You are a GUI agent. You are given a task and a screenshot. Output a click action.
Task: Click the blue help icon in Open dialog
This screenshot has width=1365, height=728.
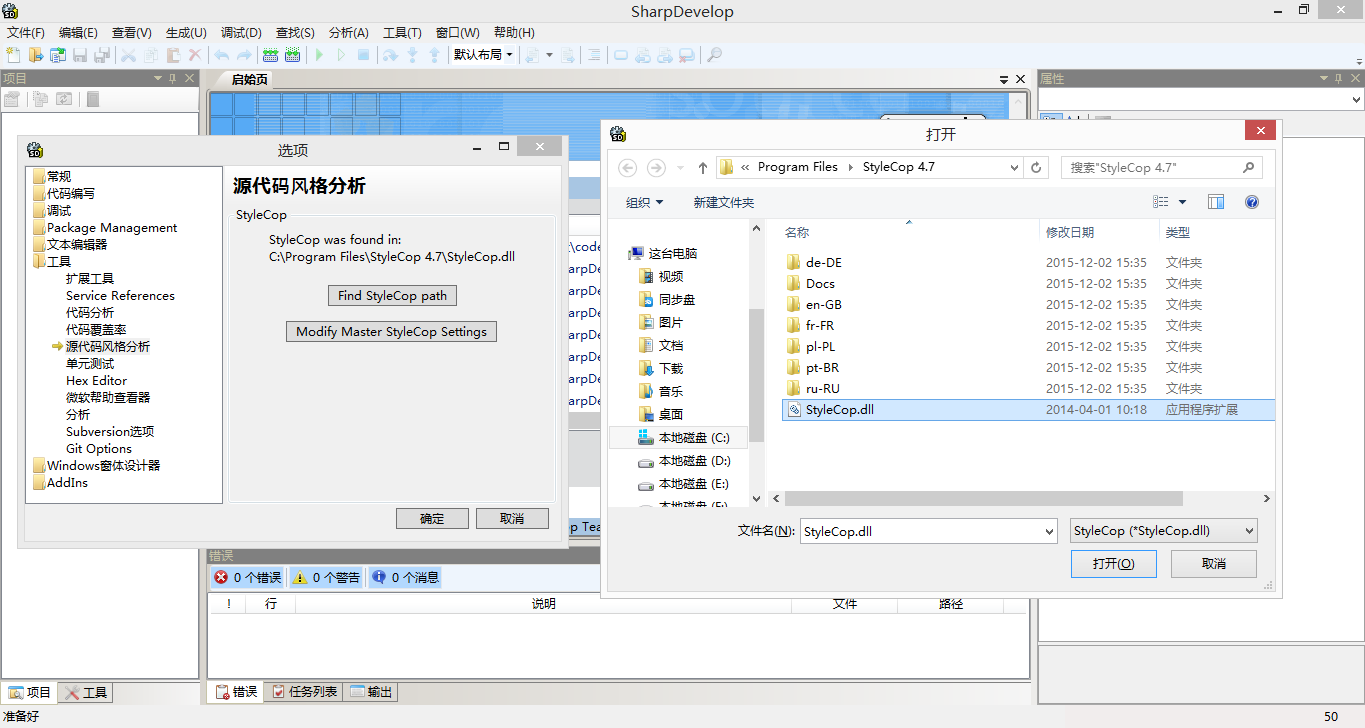[1251, 202]
